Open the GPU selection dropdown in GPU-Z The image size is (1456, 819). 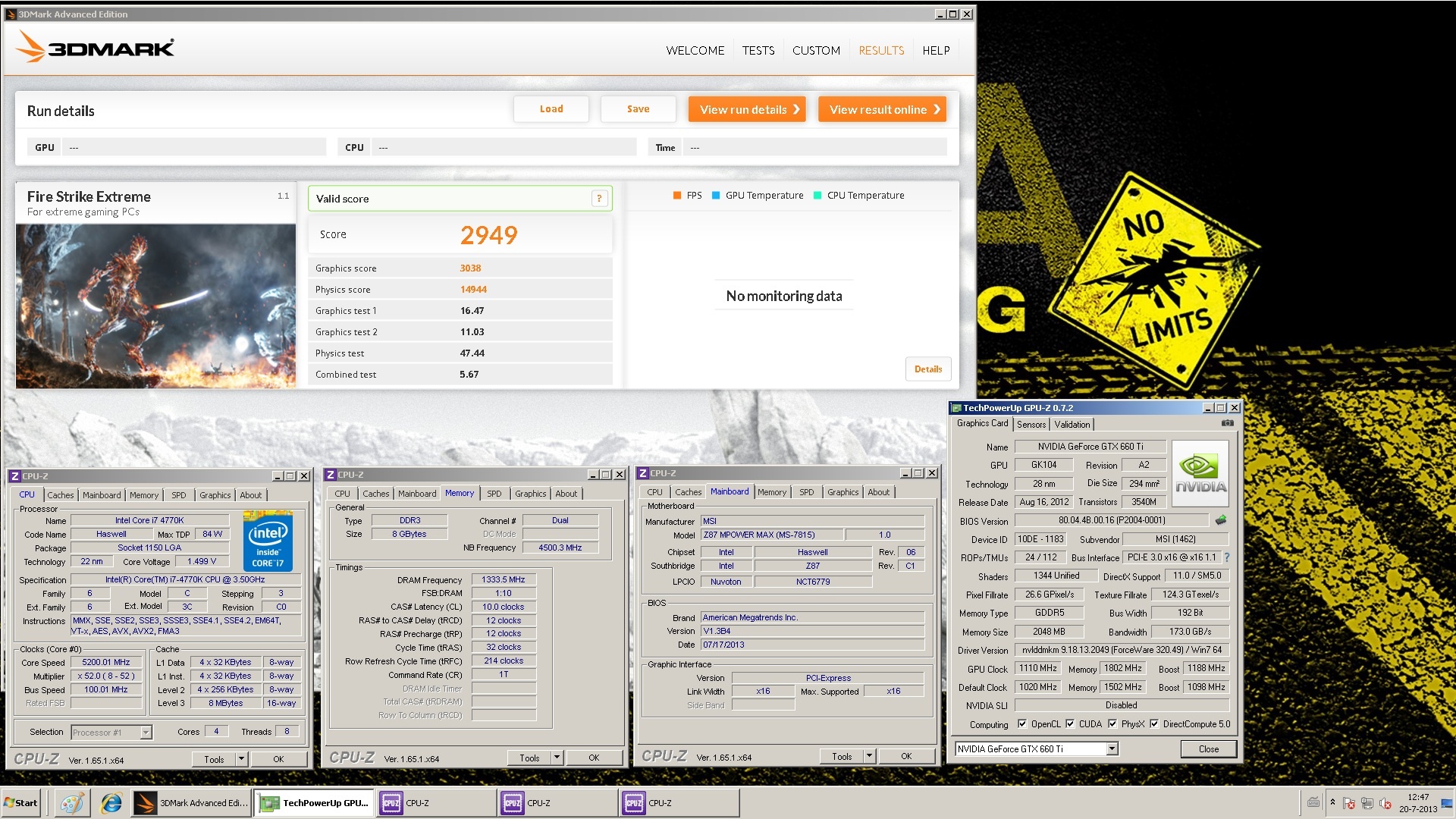(1112, 749)
